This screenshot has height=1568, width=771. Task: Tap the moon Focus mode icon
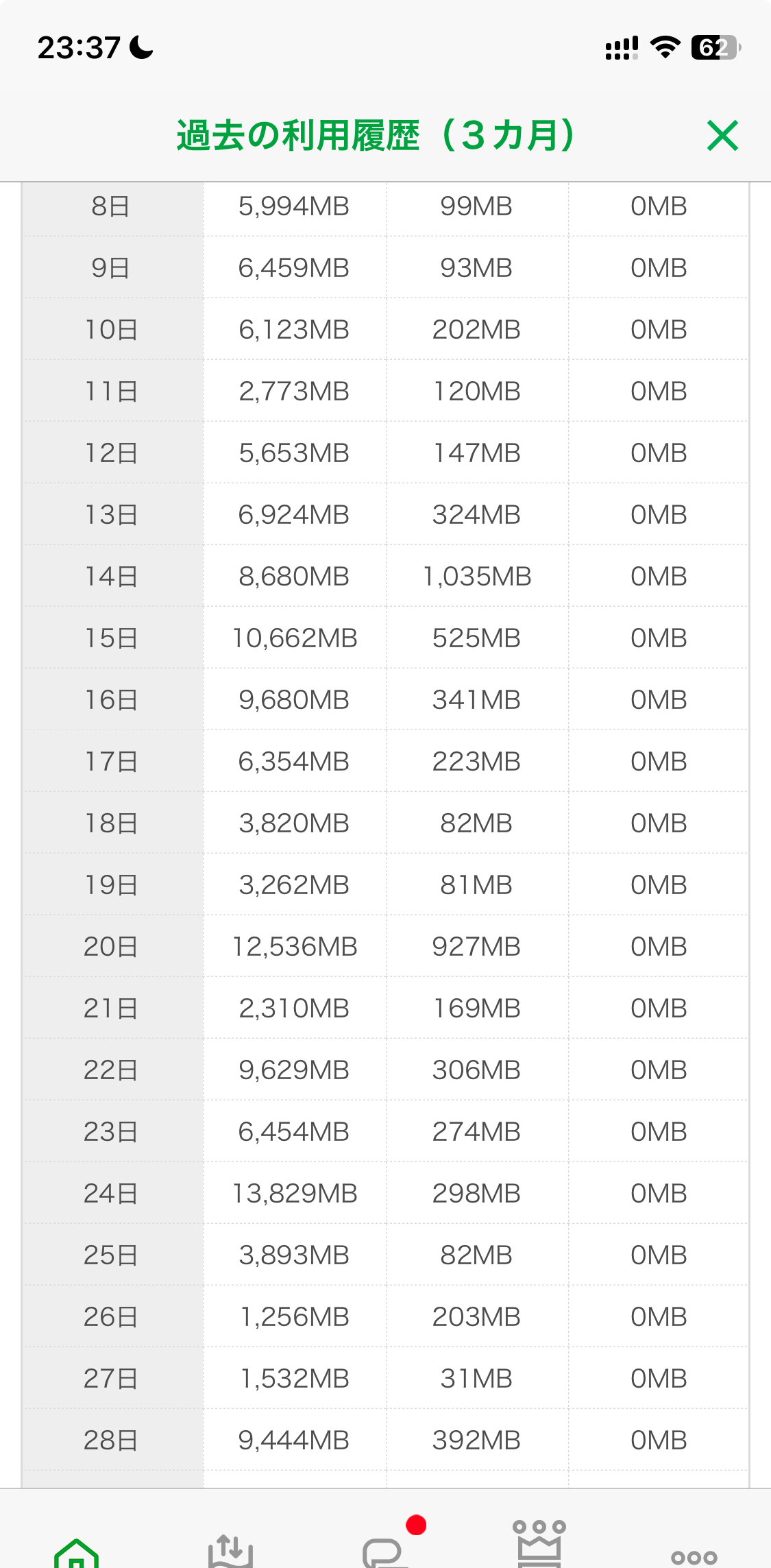point(141,47)
